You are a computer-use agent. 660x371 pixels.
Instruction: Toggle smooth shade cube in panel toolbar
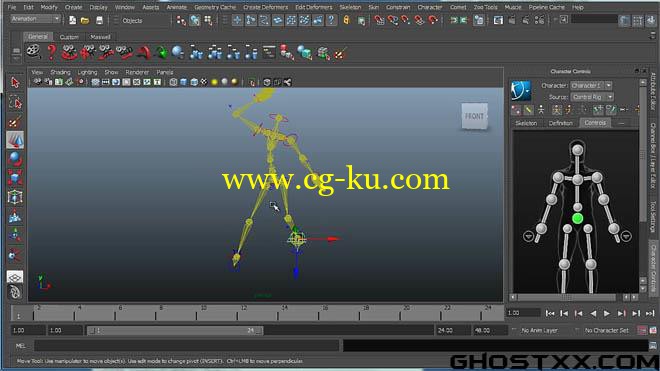[x=184, y=82]
